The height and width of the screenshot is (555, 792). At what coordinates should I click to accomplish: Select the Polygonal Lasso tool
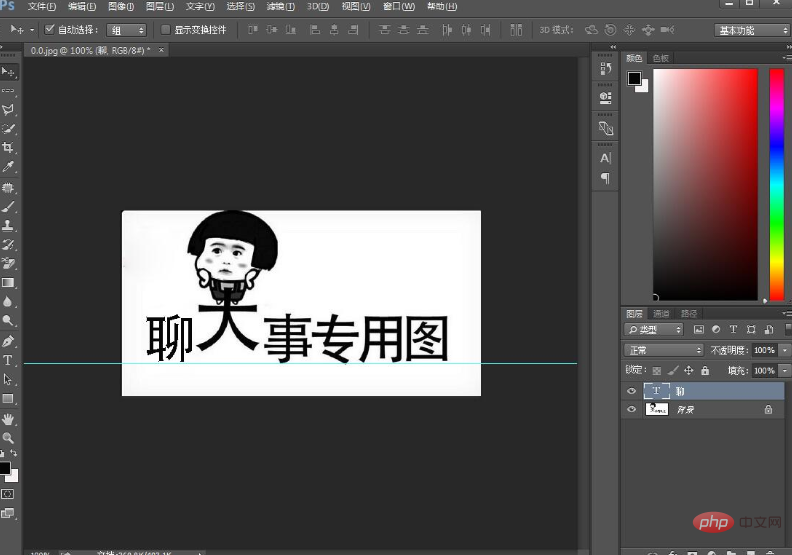pos(8,110)
